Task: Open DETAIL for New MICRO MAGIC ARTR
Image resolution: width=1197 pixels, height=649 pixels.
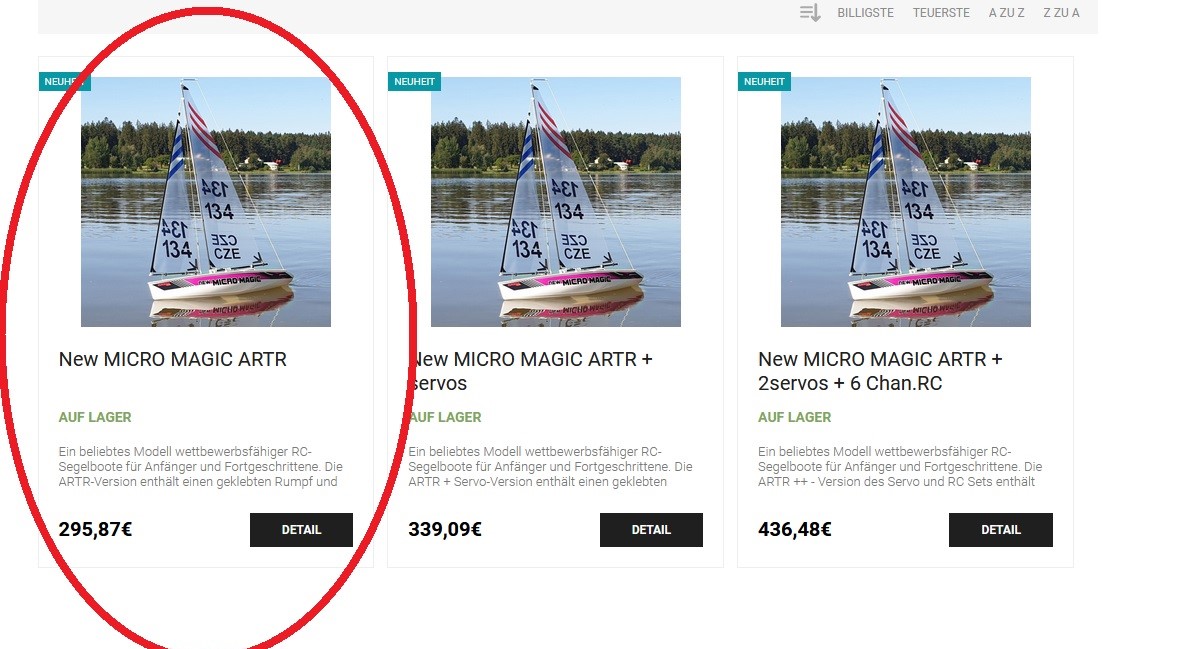Action: coord(301,529)
